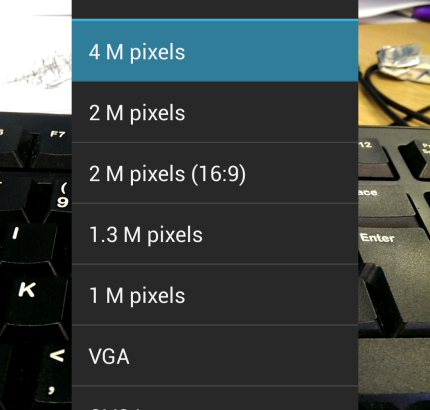Choose the 2 M pixels resolution
This screenshot has height=410, width=430.
[x=215, y=112]
